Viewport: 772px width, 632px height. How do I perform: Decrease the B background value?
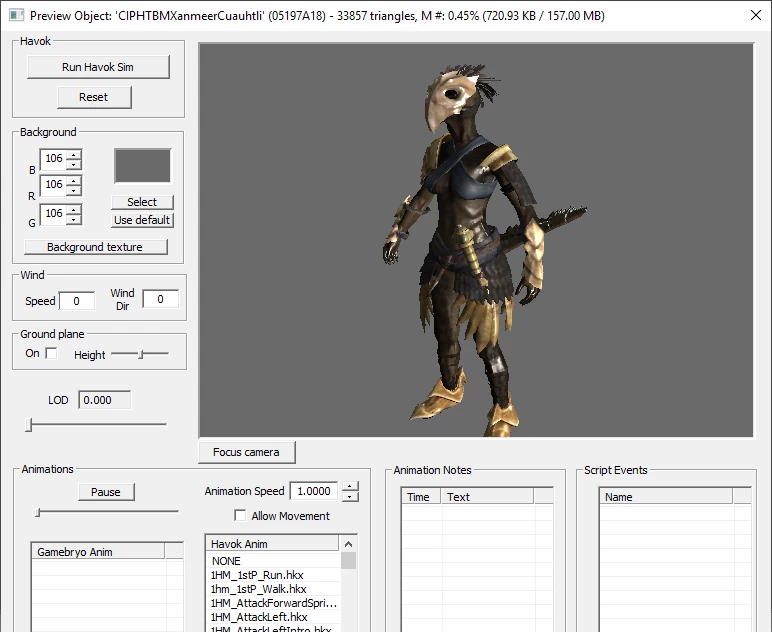click(74, 164)
